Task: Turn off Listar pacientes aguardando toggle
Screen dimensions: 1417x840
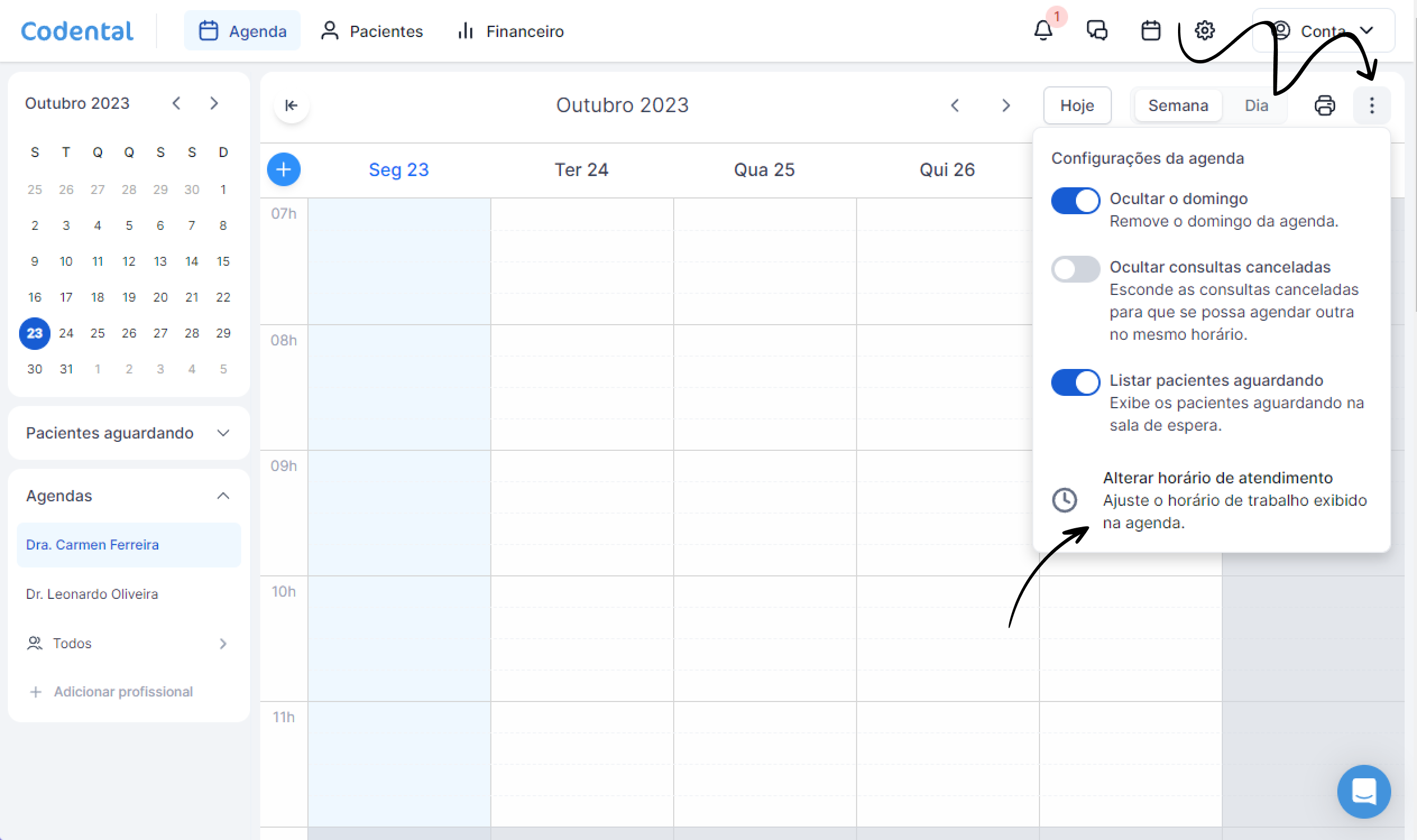Action: [x=1075, y=382]
